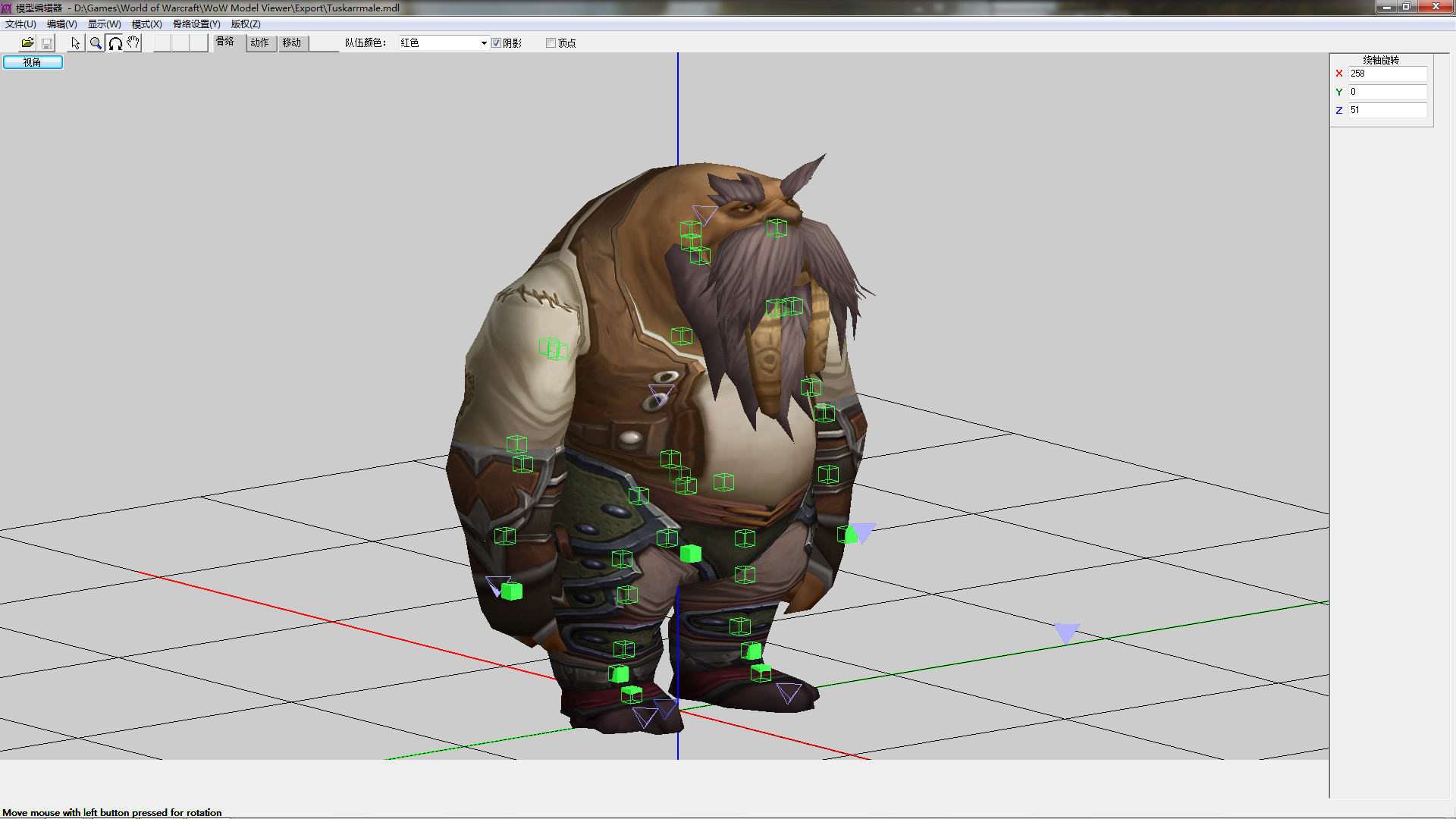Switch to the 动作 tab
The height and width of the screenshot is (819, 1456).
tap(260, 43)
